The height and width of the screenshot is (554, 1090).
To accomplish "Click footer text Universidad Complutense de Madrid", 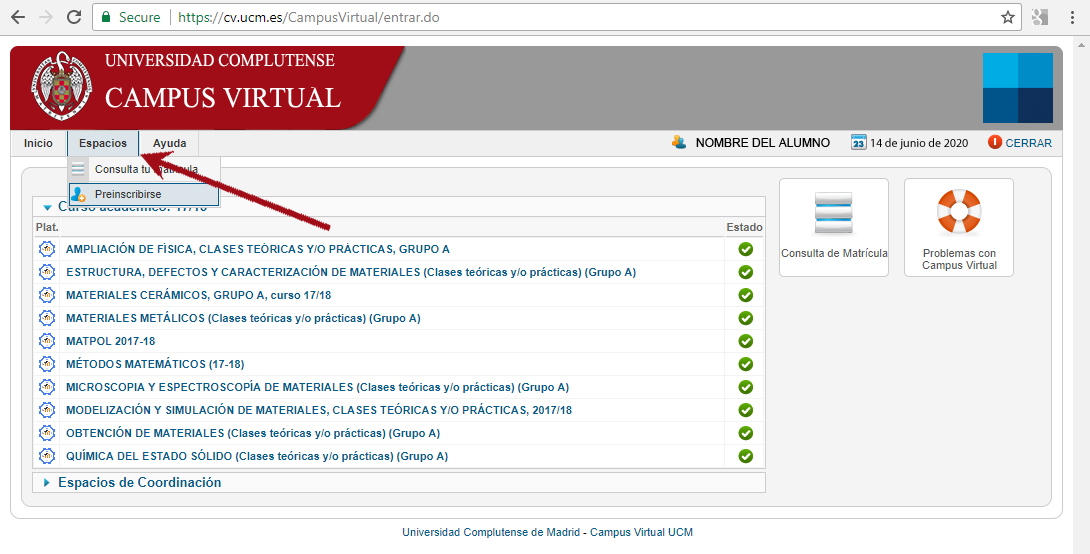I will [491, 532].
